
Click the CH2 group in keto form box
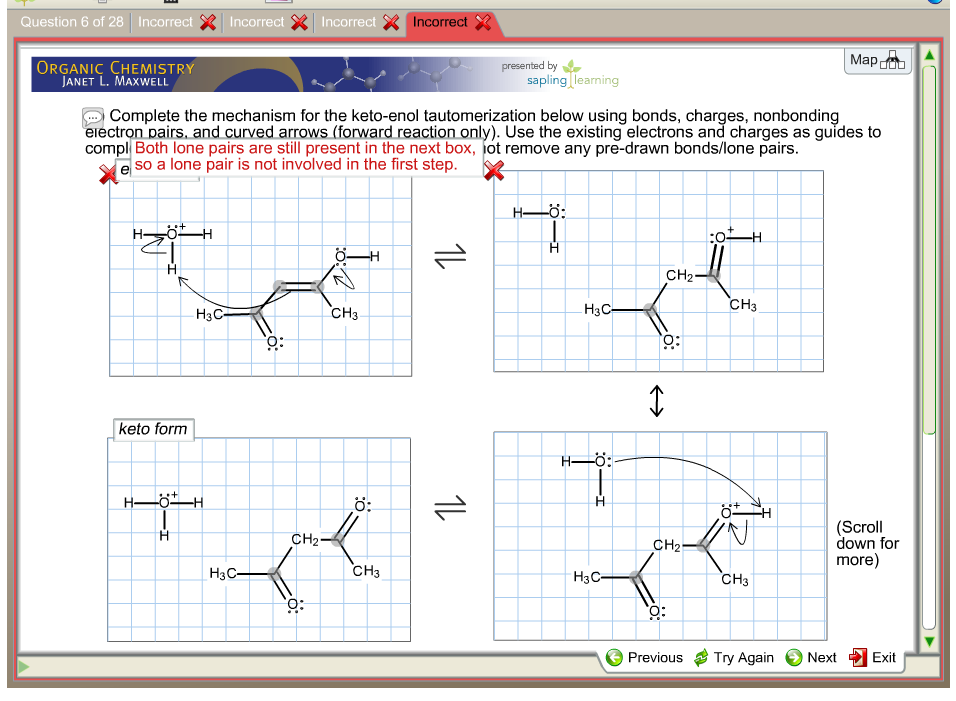[306, 540]
